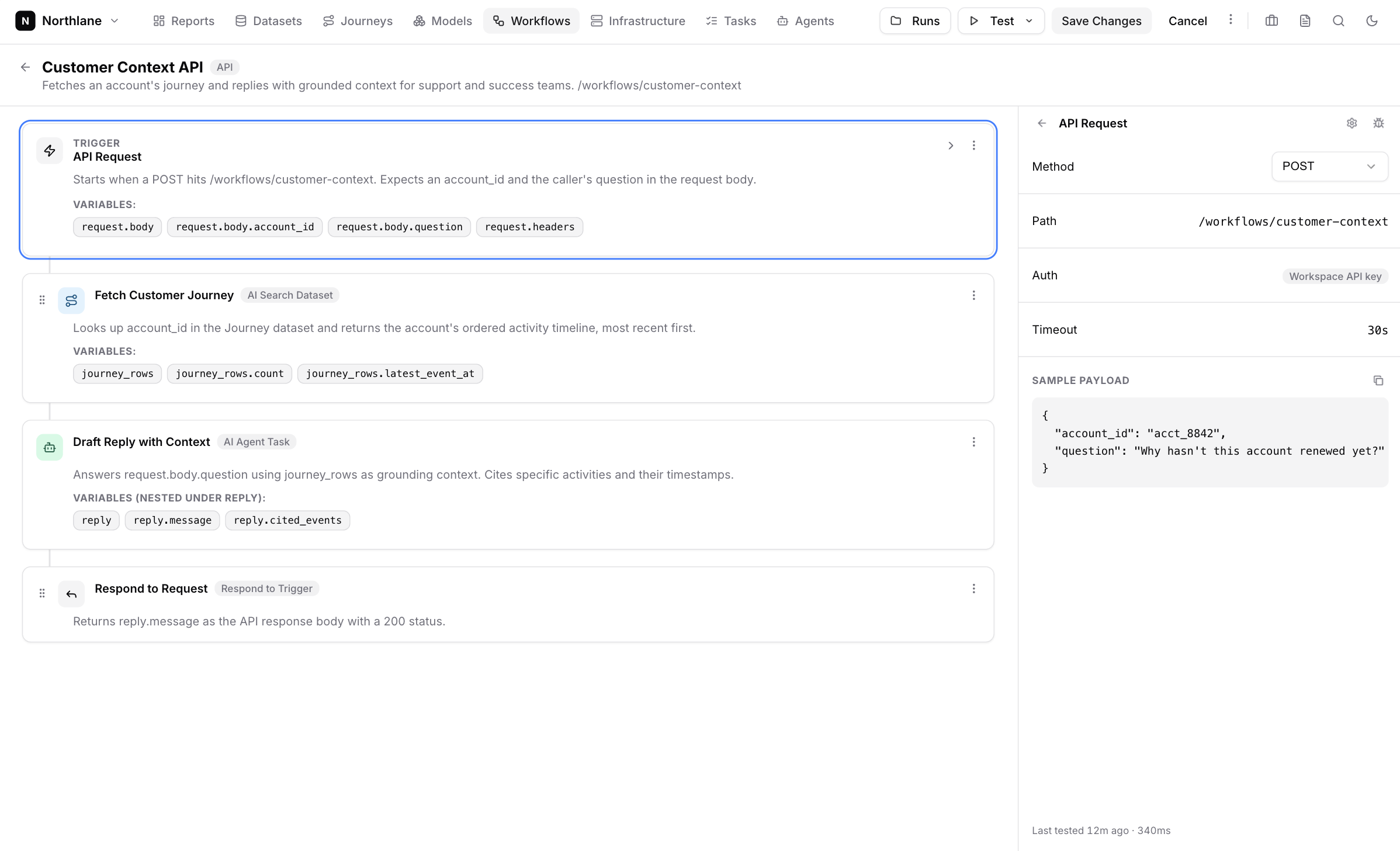Select the reply.message variable chip
This screenshot has height=851, width=1400.
tap(172, 520)
